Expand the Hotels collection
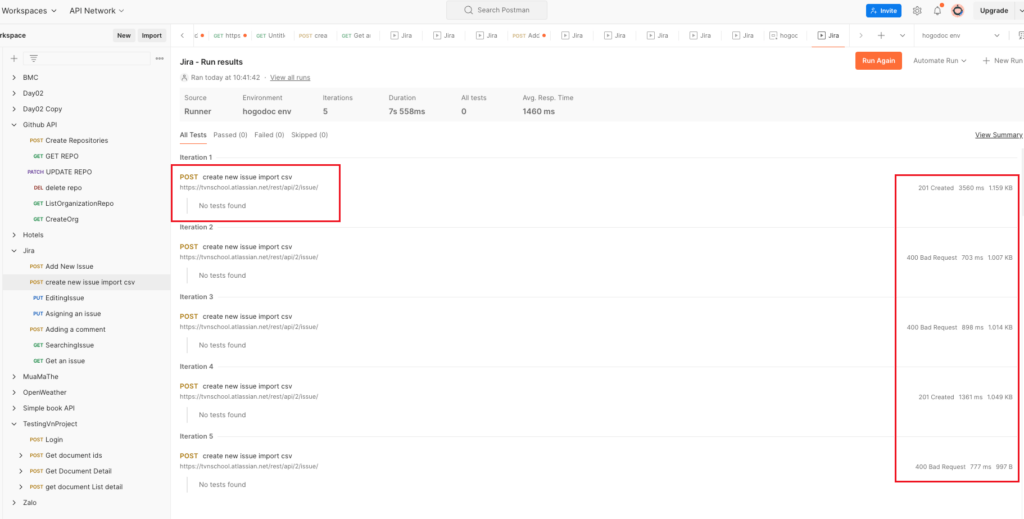 click(14, 234)
